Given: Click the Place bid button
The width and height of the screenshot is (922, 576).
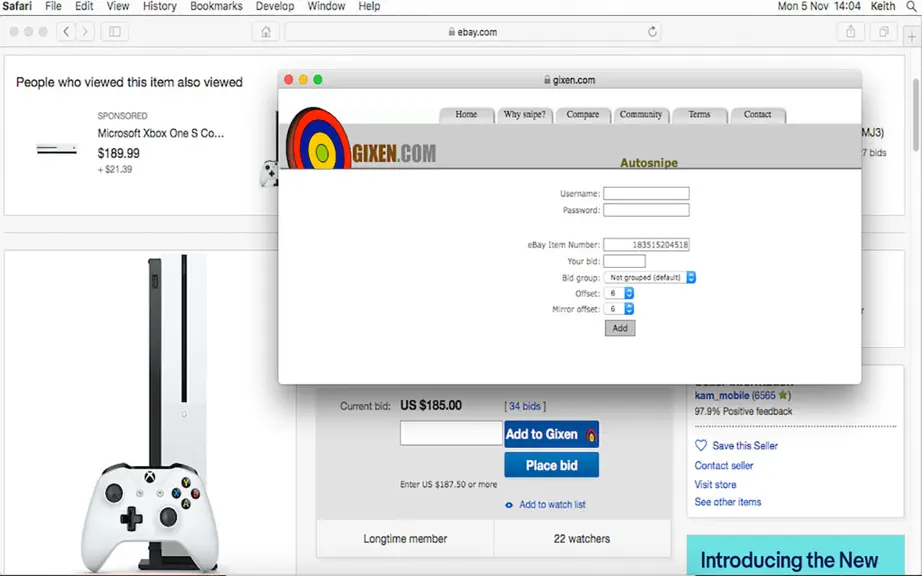Looking at the screenshot, I should click(x=552, y=466).
